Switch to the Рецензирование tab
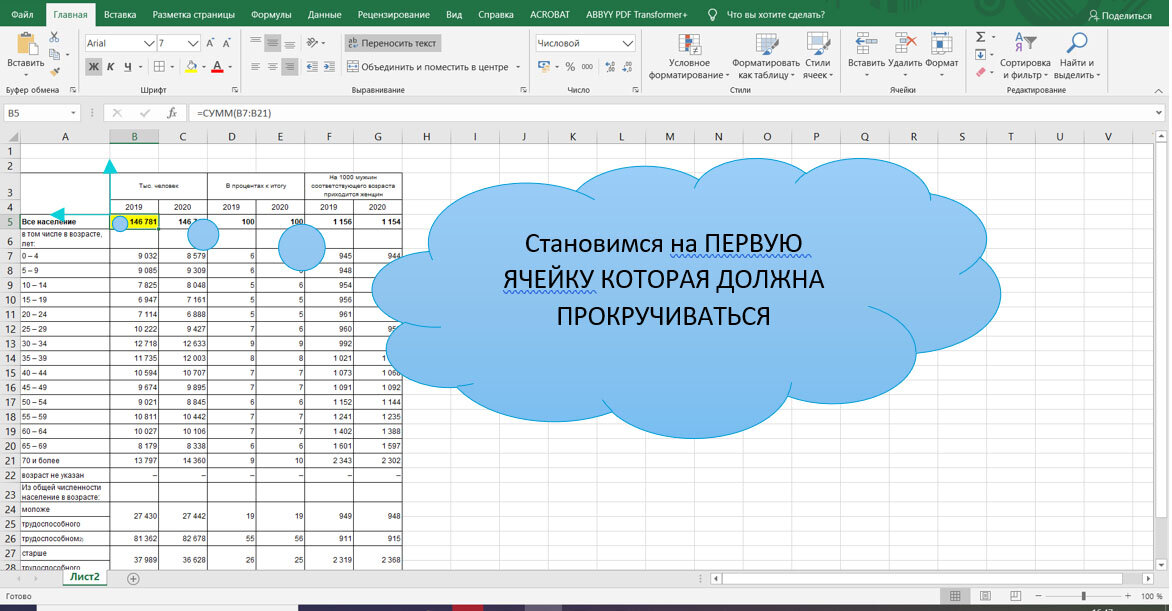The image size is (1172, 611). [393, 14]
